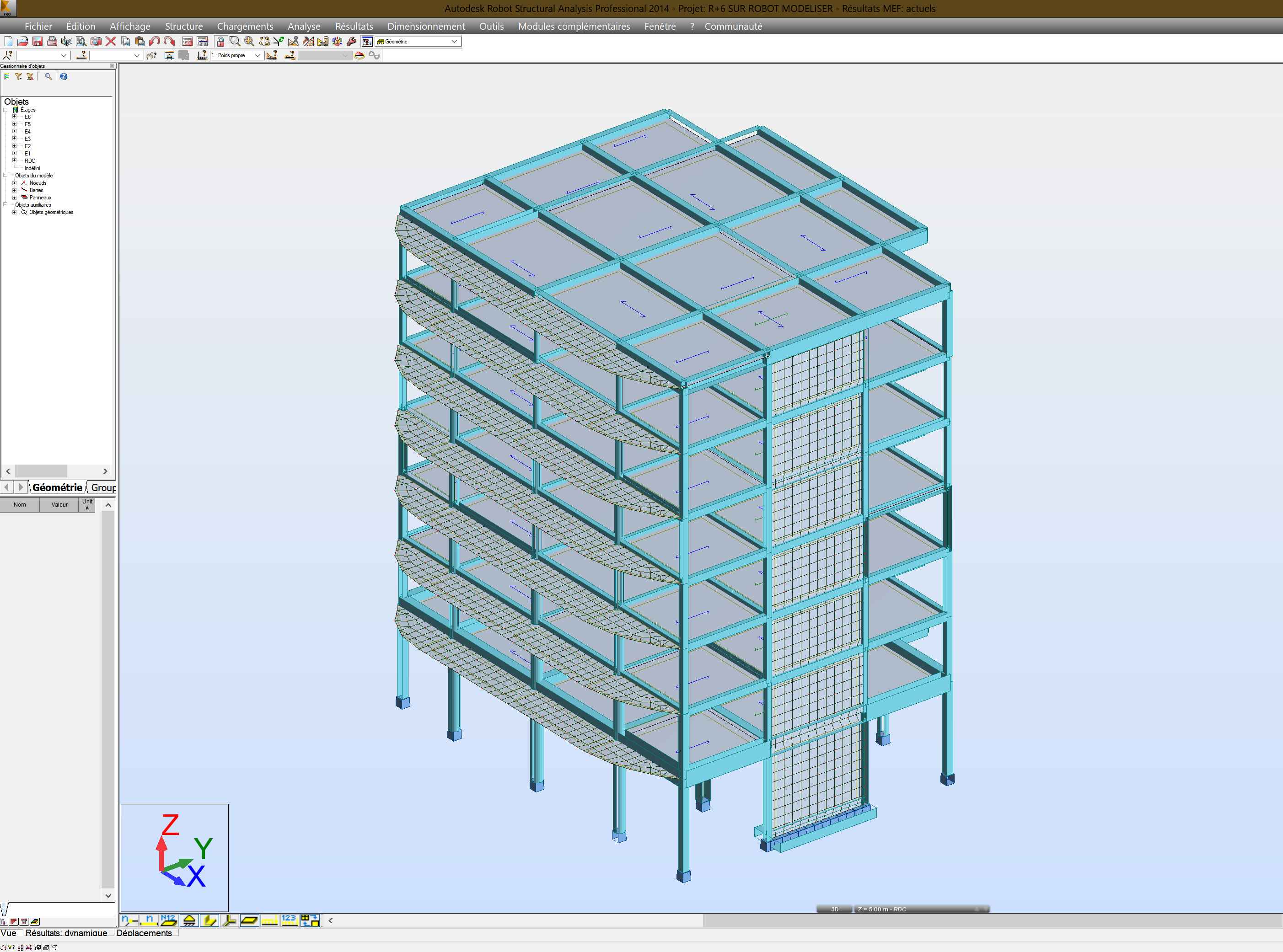Click the 3D view mode button
The image size is (1283, 952).
834,909
